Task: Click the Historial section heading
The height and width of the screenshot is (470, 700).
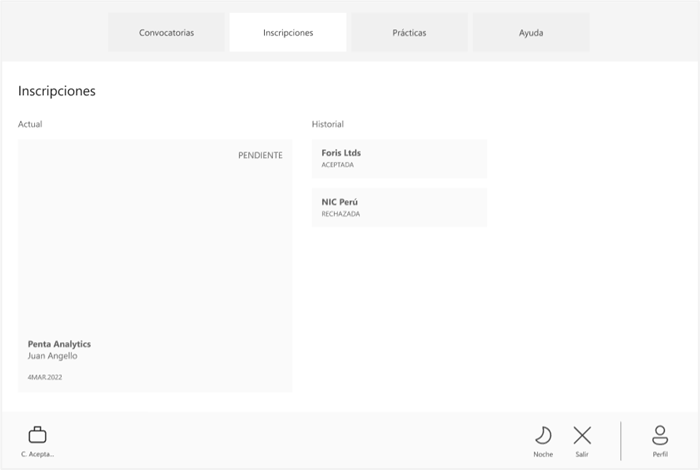Action: (328, 124)
